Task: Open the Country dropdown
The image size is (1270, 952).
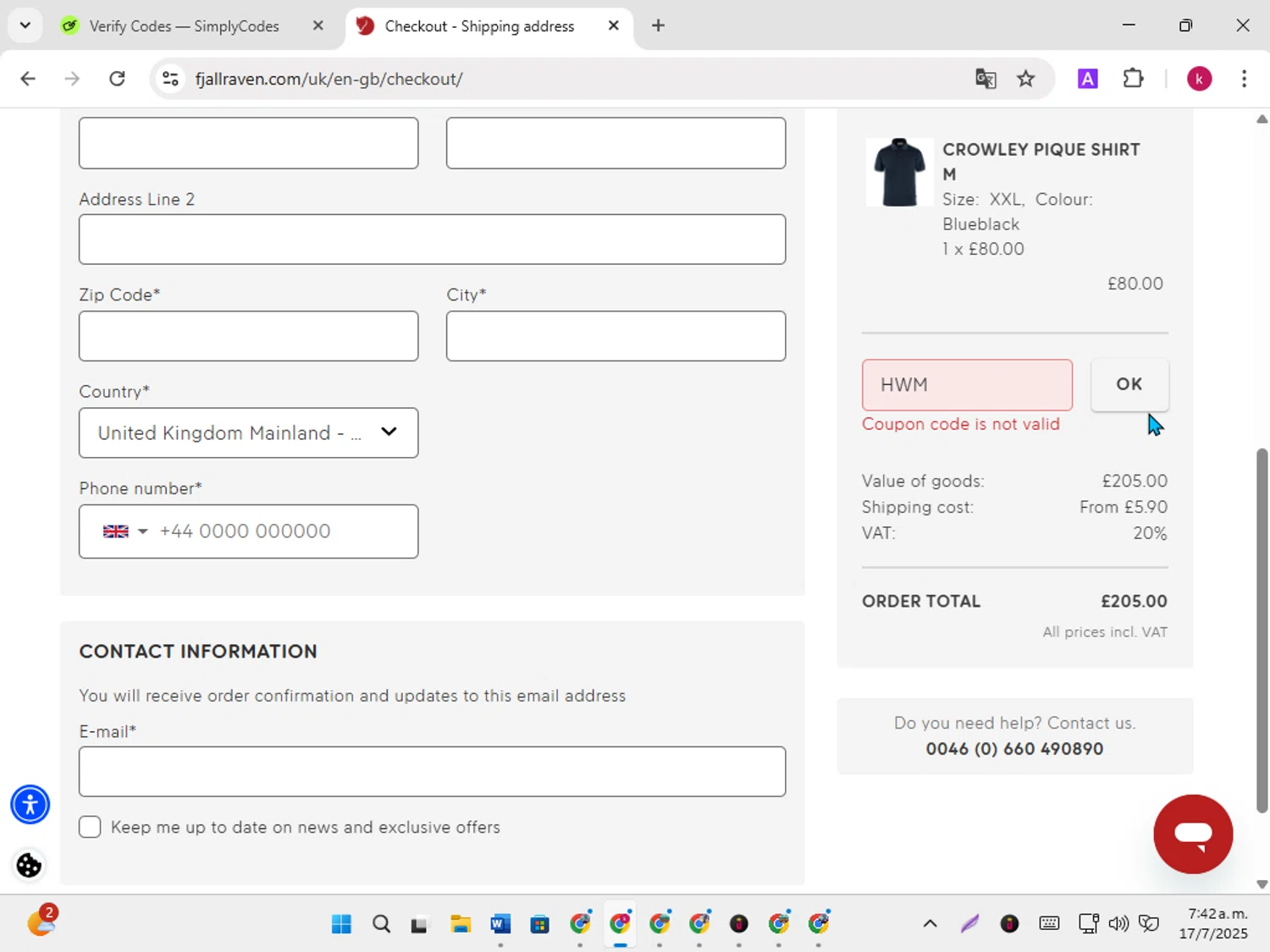Action: [248, 432]
